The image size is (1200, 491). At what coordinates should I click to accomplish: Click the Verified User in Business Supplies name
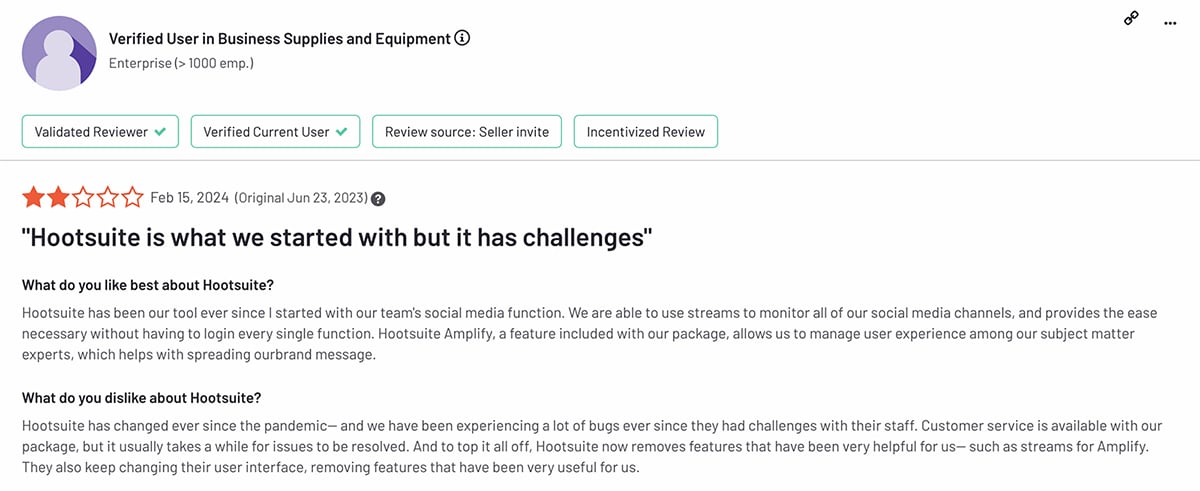point(279,39)
